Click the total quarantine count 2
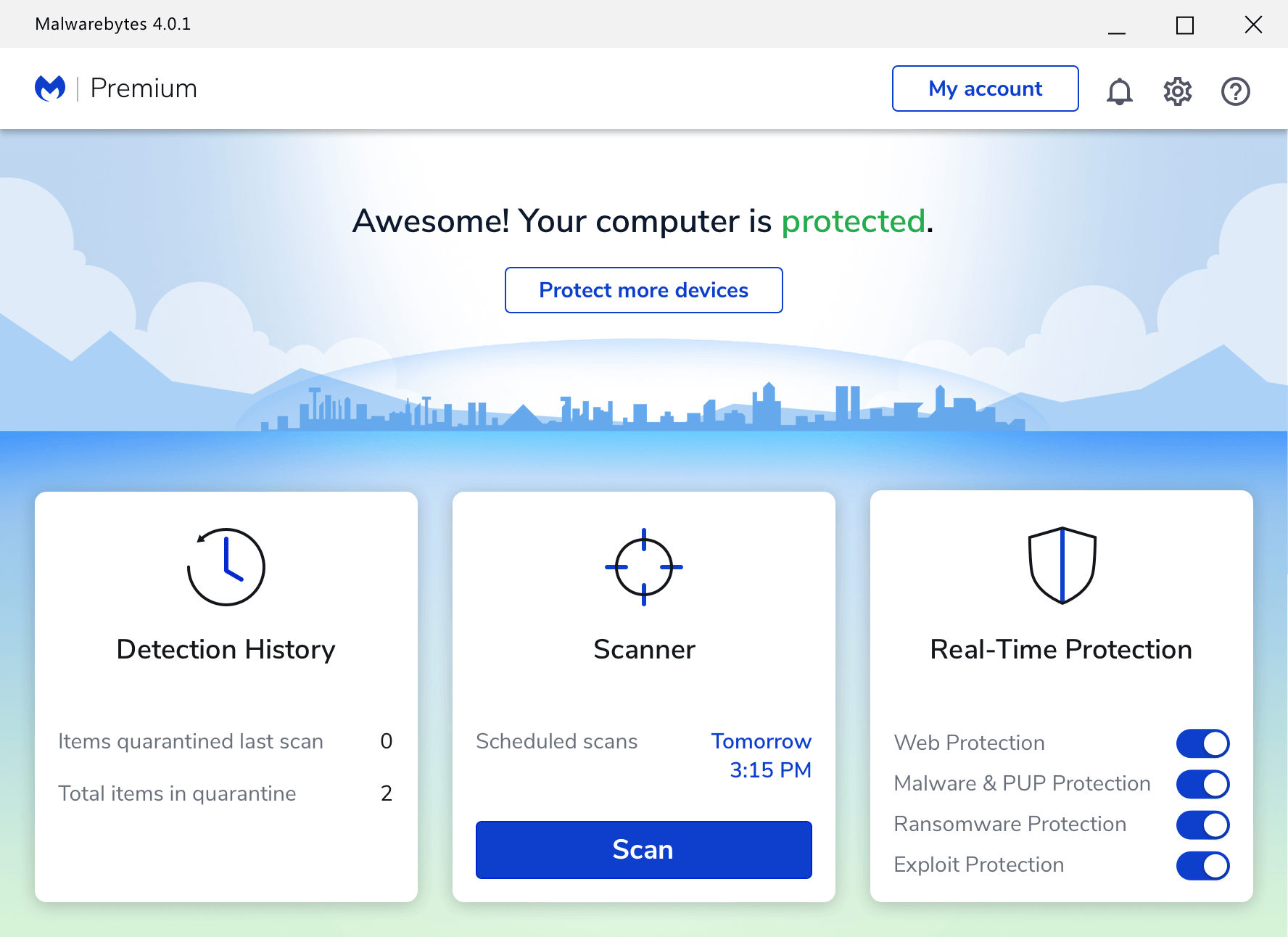Viewport: 1288px width, 937px height. coord(387,793)
